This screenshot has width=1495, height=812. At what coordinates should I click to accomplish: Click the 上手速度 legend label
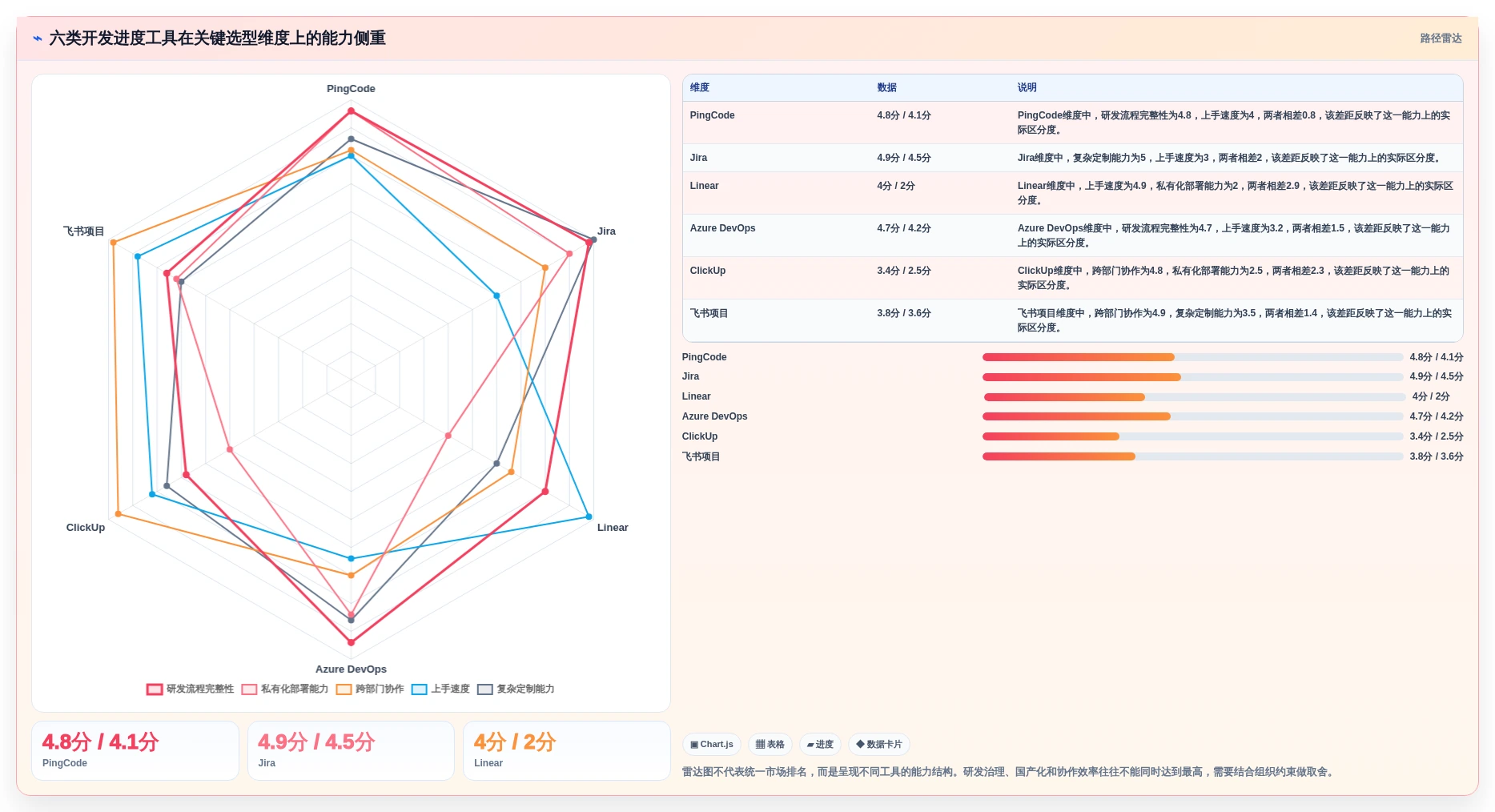(451, 689)
